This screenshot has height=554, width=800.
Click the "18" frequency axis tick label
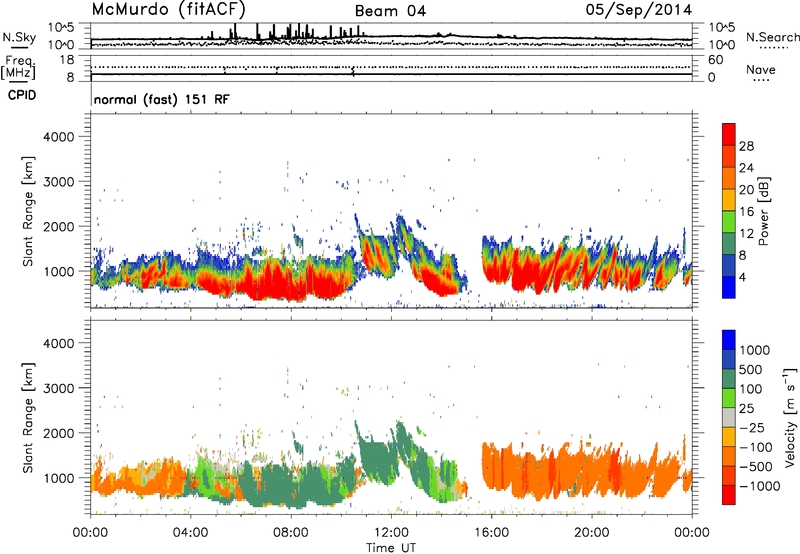(x=67, y=60)
